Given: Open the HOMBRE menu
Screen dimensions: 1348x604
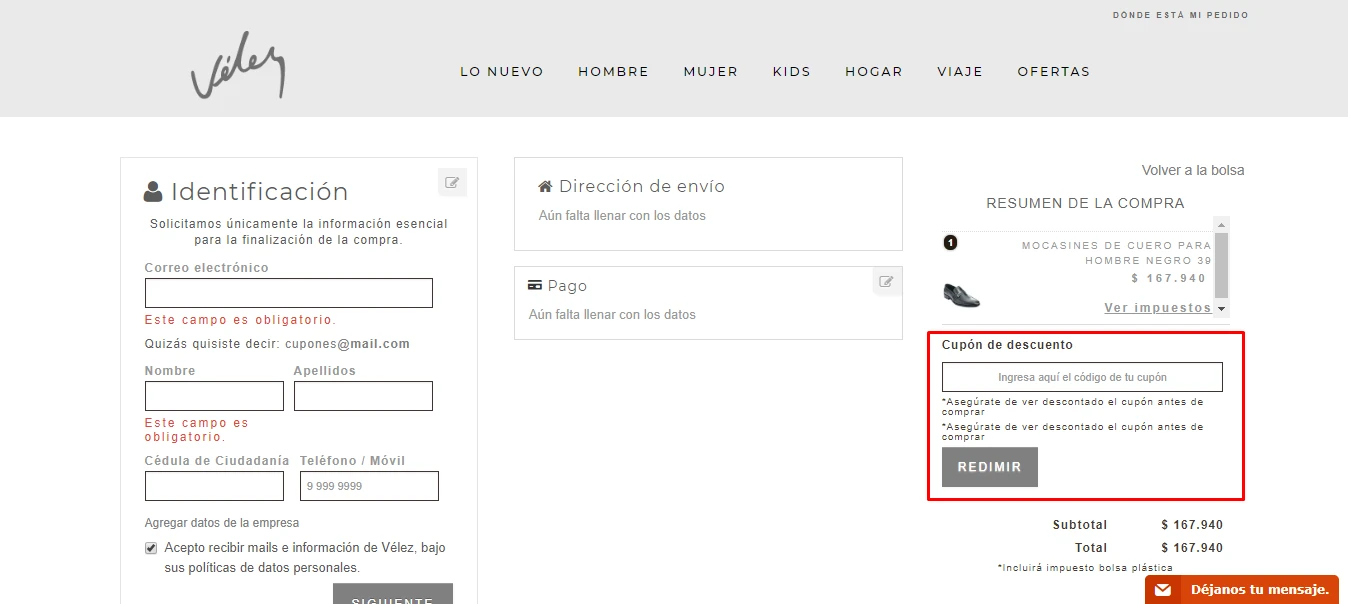Looking at the screenshot, I should coord(613,72).
